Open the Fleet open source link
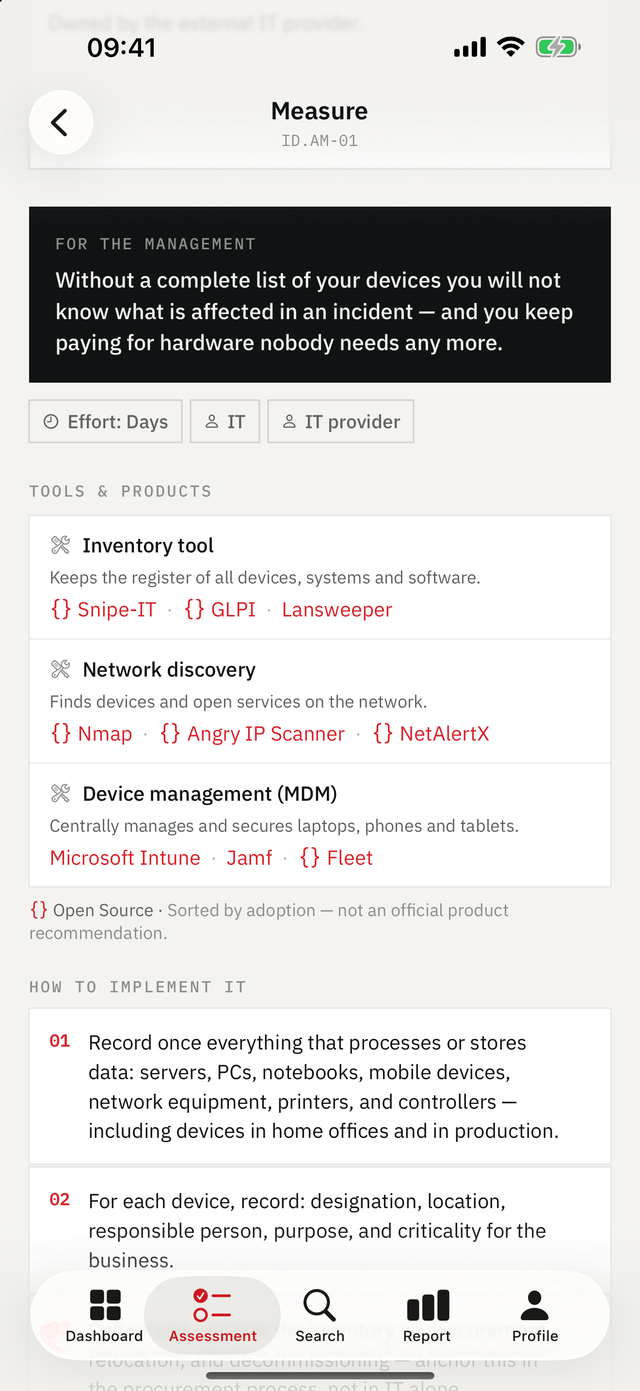640x1391 pixels. coord(336,857)
